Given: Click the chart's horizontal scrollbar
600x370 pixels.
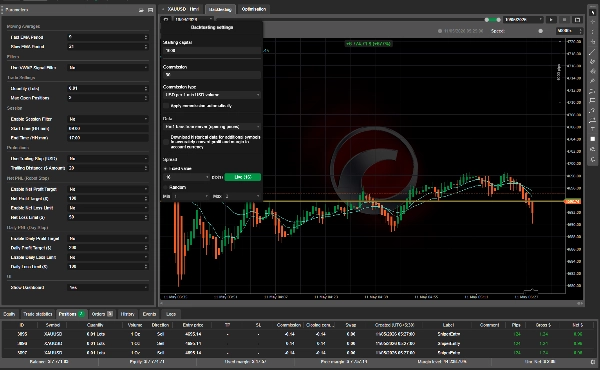Looking at the screenshot, I should point(371,303).
